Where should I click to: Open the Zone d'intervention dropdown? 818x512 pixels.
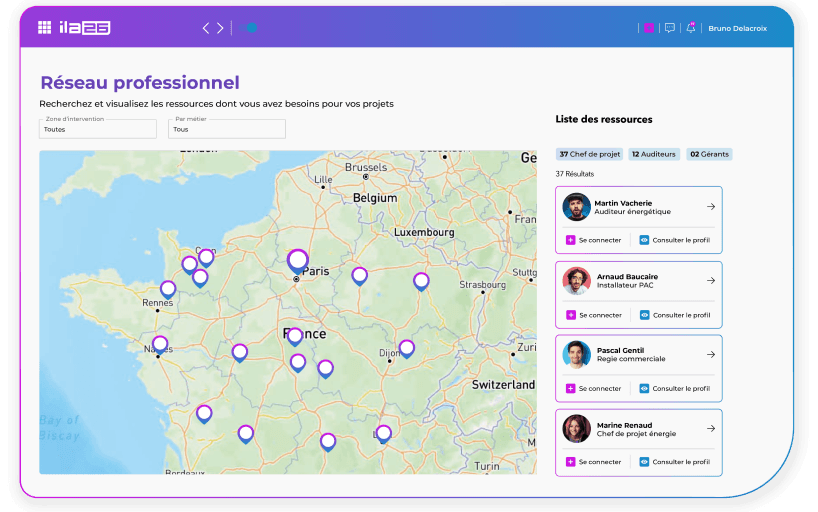[98, 129]
